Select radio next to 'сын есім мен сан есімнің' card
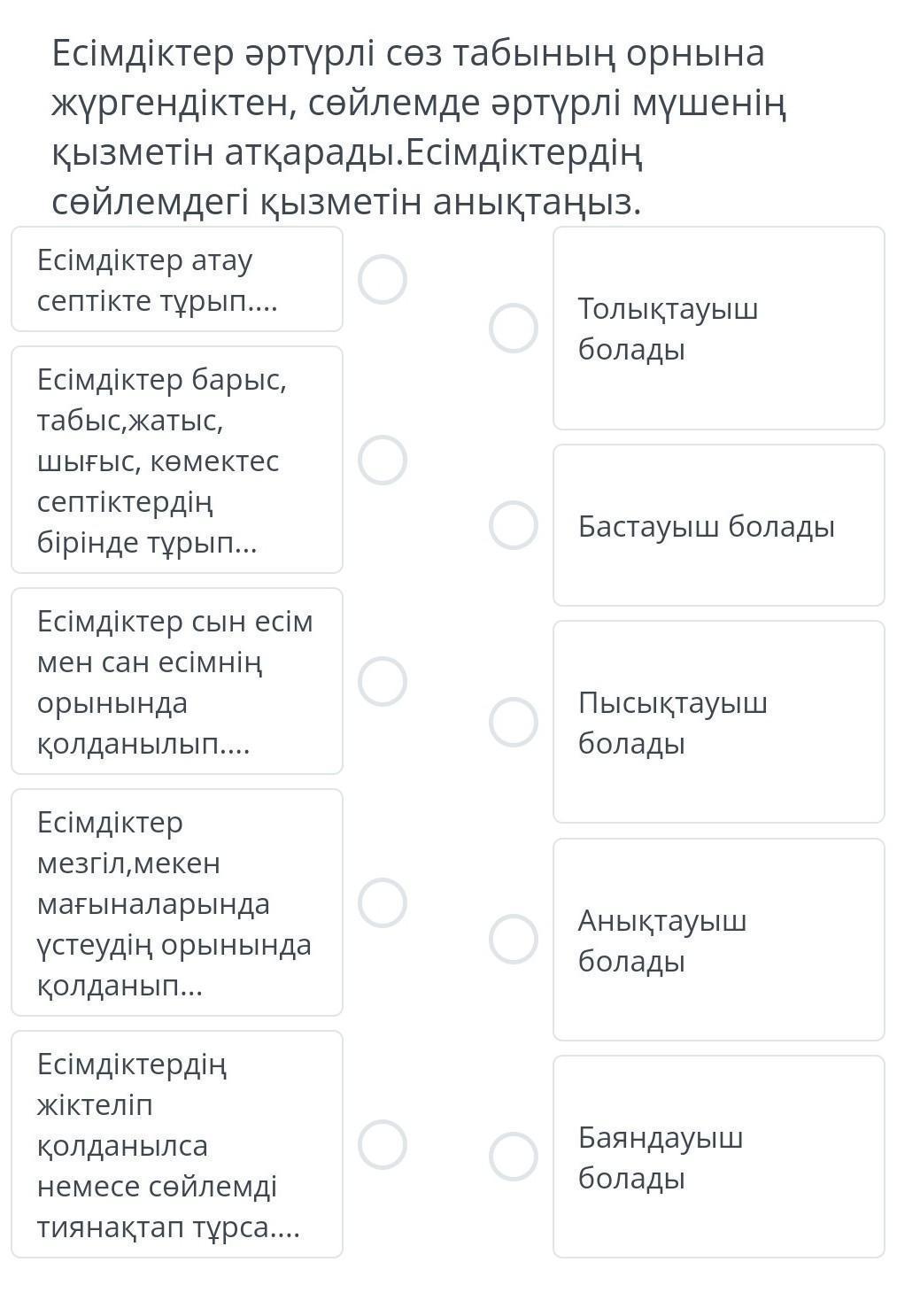 pyautogui.click(x=383, y=682)
